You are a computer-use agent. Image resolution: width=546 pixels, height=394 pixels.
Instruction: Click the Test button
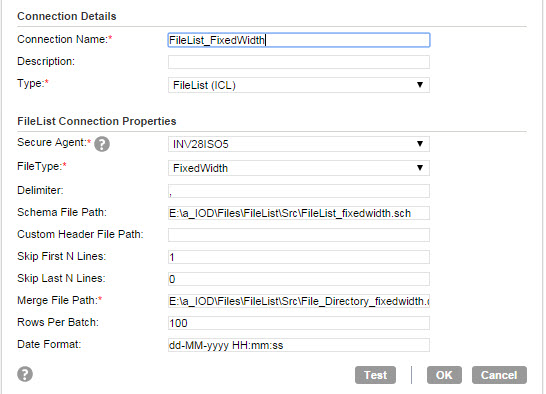coord(375,375)
